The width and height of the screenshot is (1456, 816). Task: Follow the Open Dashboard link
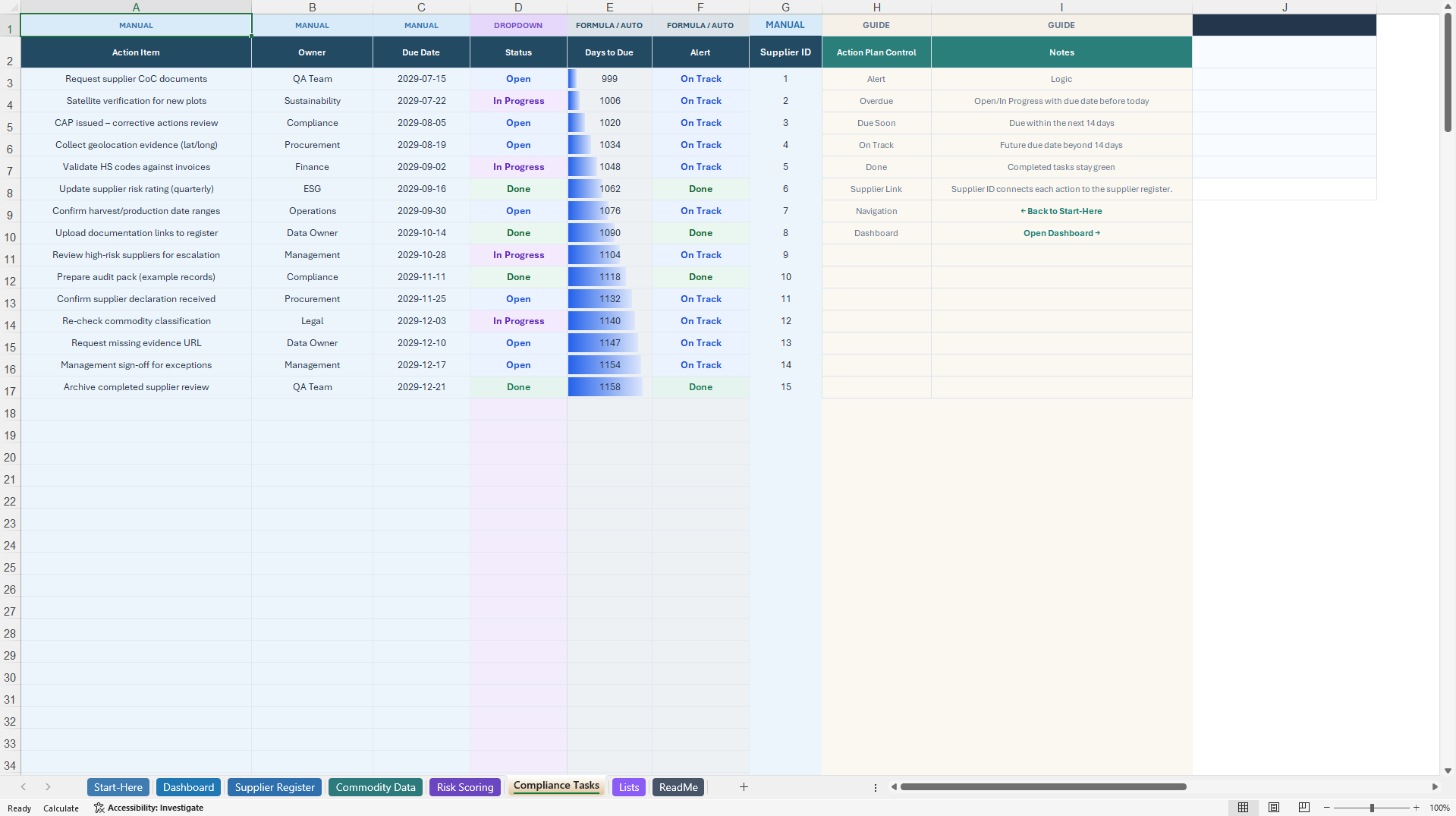pyautogui.click(x=1061, y=233)
